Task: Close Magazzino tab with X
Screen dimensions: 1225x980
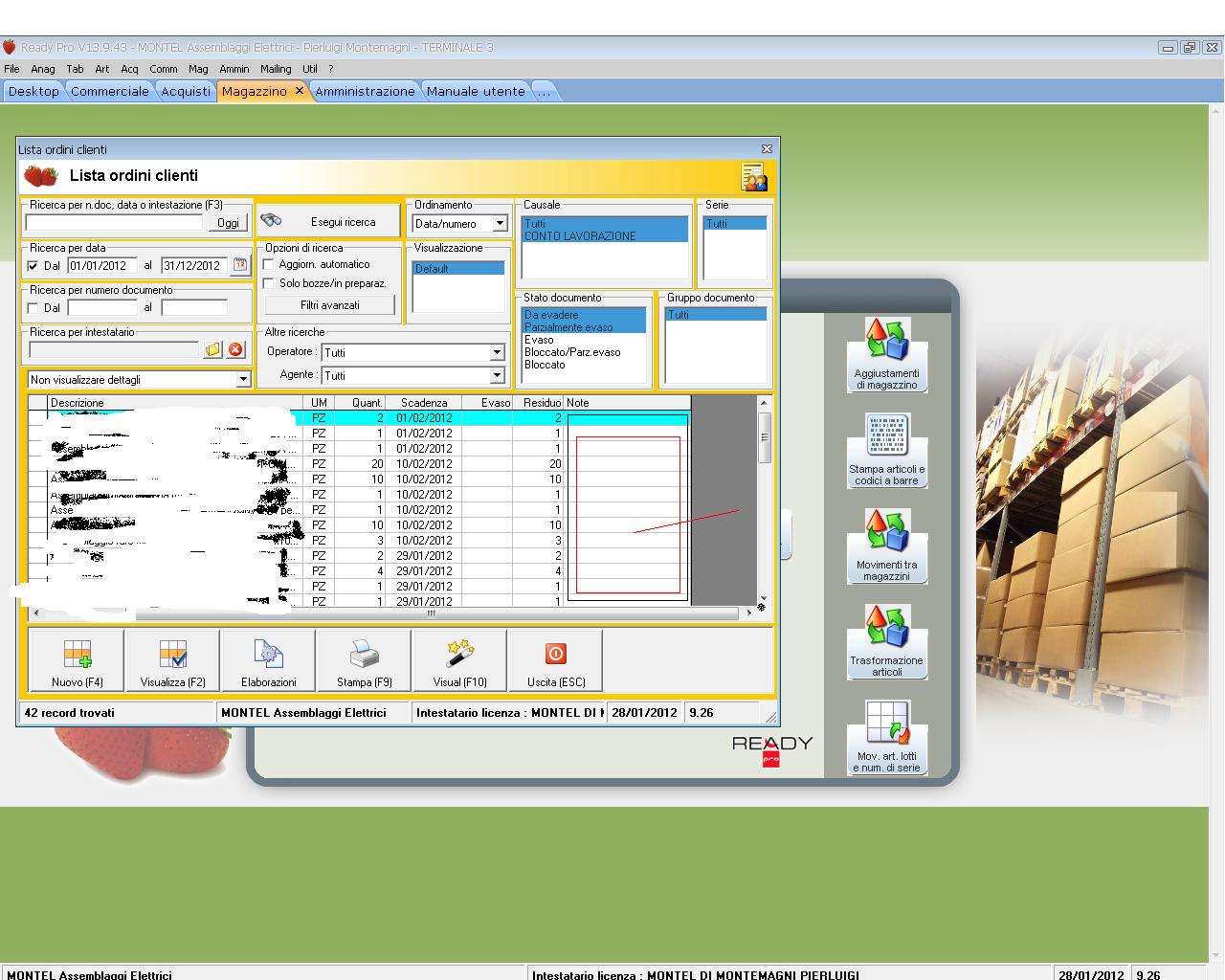Action: pos(299,90)
